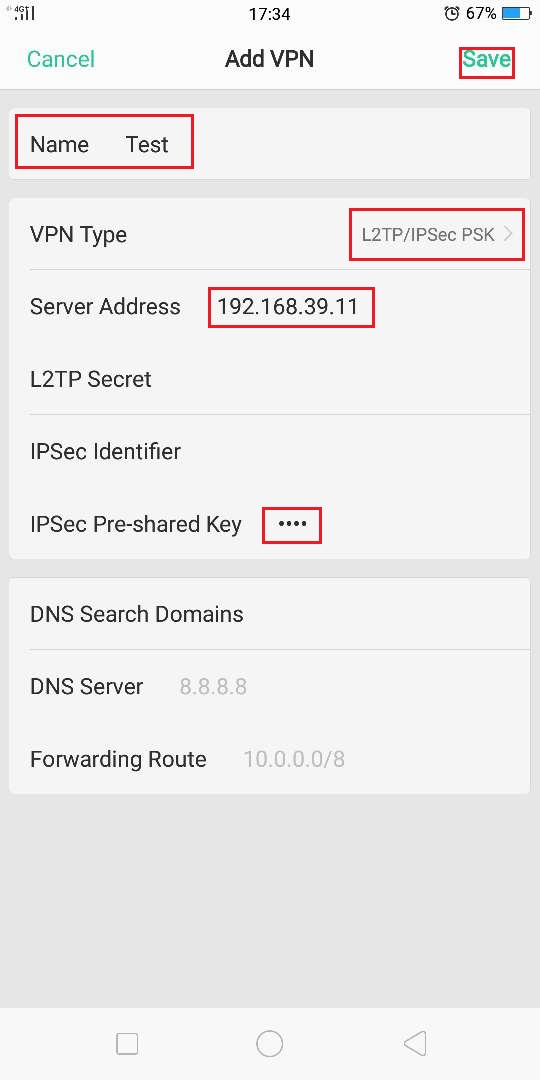
Task: Tap the 4G signal strength icon
Action: point(23,12)
